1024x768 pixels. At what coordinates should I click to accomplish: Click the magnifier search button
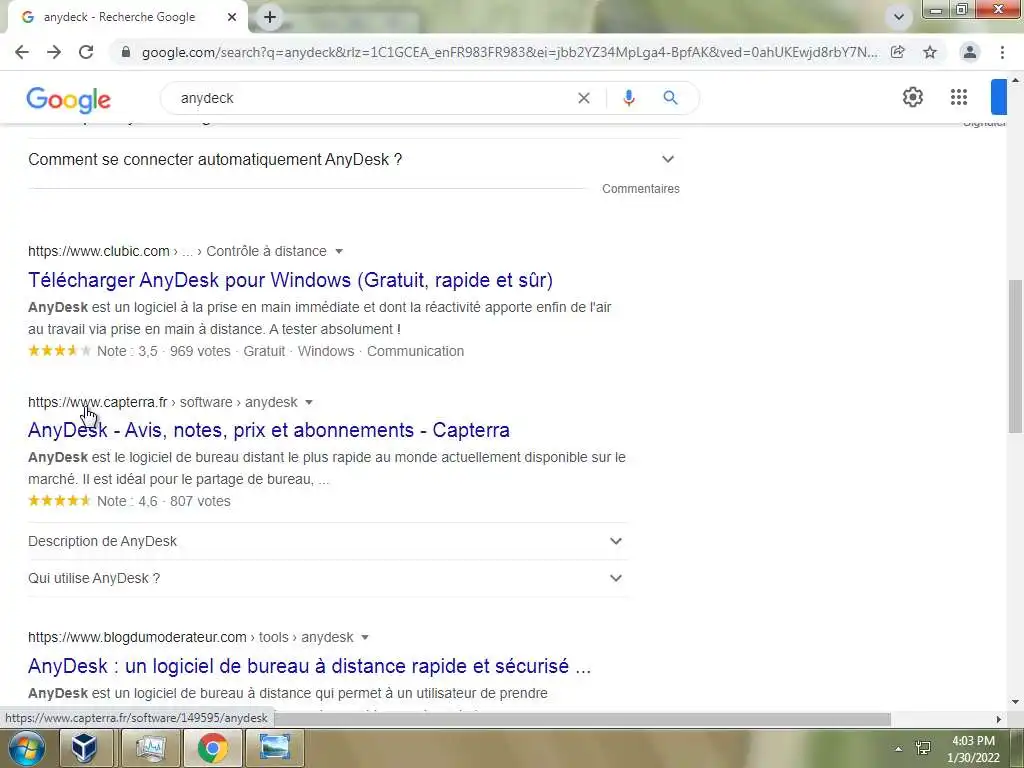[670, 98]
